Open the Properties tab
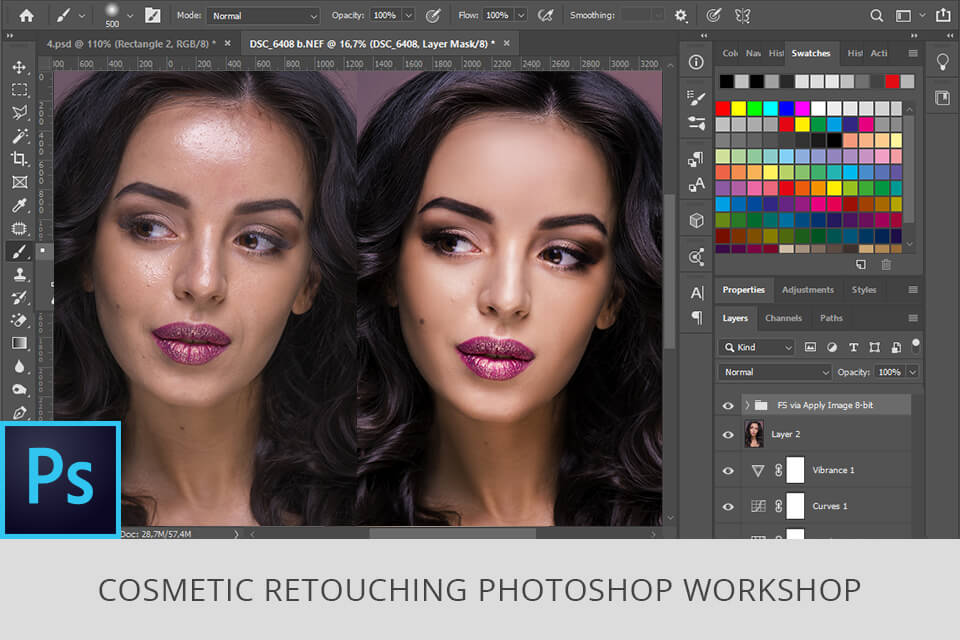 pyautogui.click(x=743, y=290)
